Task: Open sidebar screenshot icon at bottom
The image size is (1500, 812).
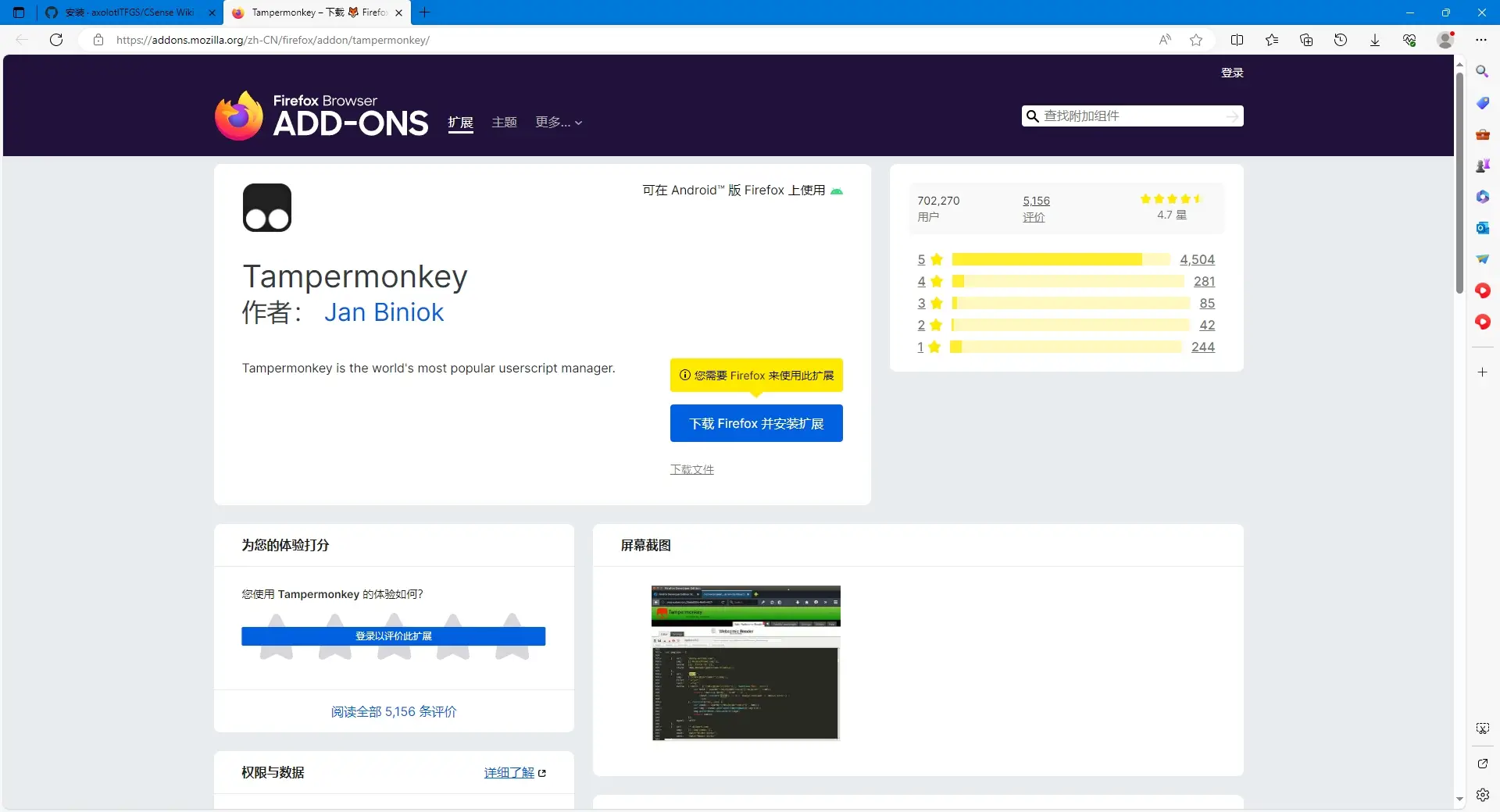Action: coord(1482,728)
